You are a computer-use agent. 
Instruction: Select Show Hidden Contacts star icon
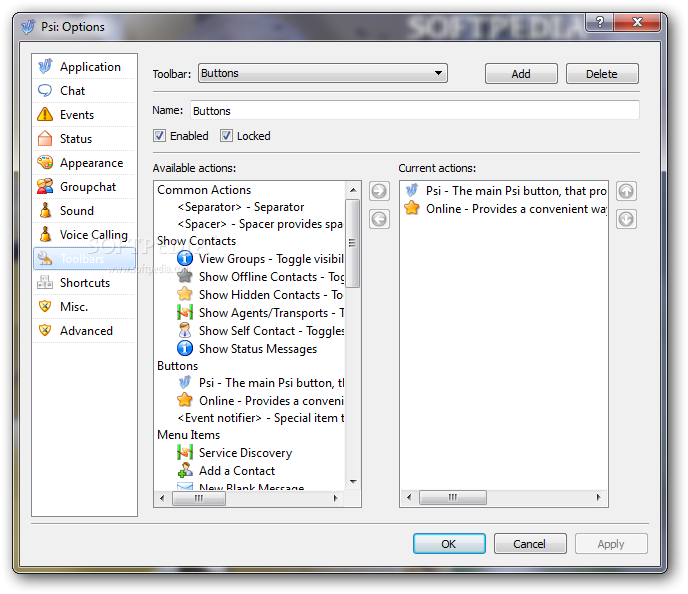[185, 294]
